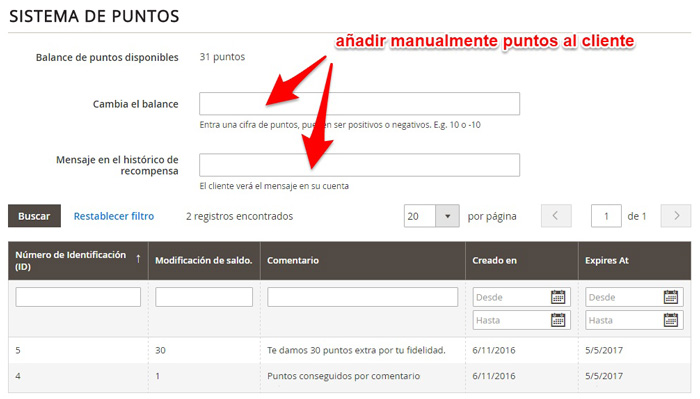Click the modification value 1 in row 4
This screenshot has width=700, height=399.
(x=158, y=376)
